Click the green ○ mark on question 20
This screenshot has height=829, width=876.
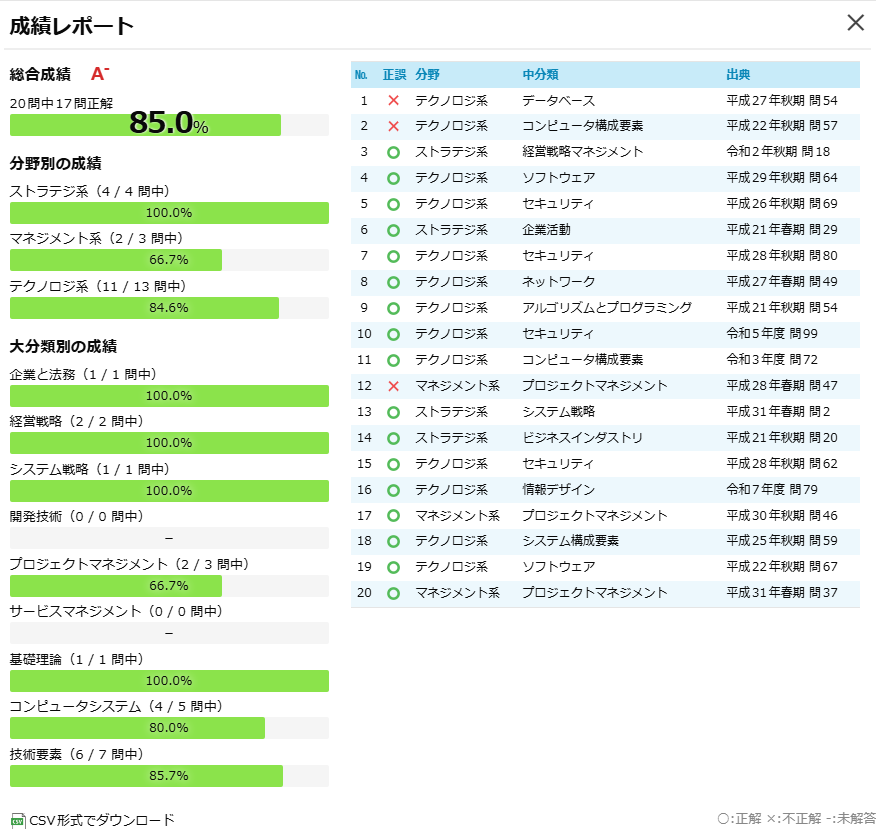395,593
